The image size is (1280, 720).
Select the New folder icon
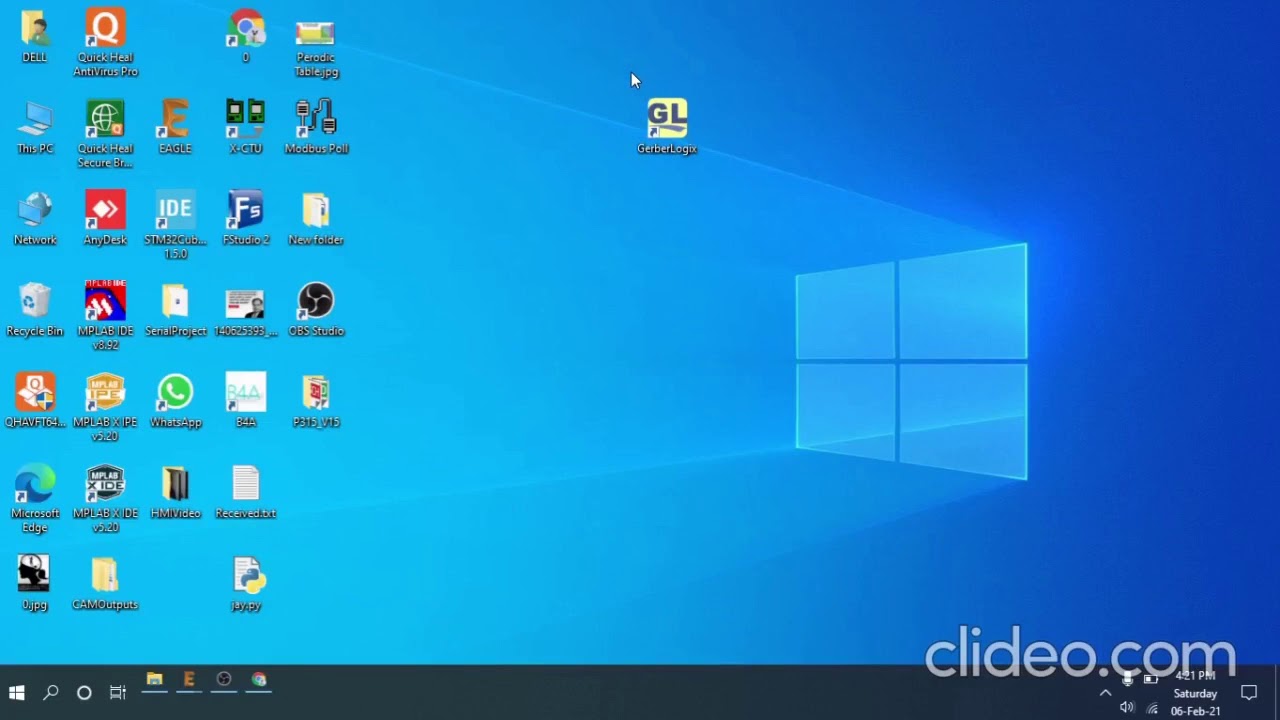point(316,218)
